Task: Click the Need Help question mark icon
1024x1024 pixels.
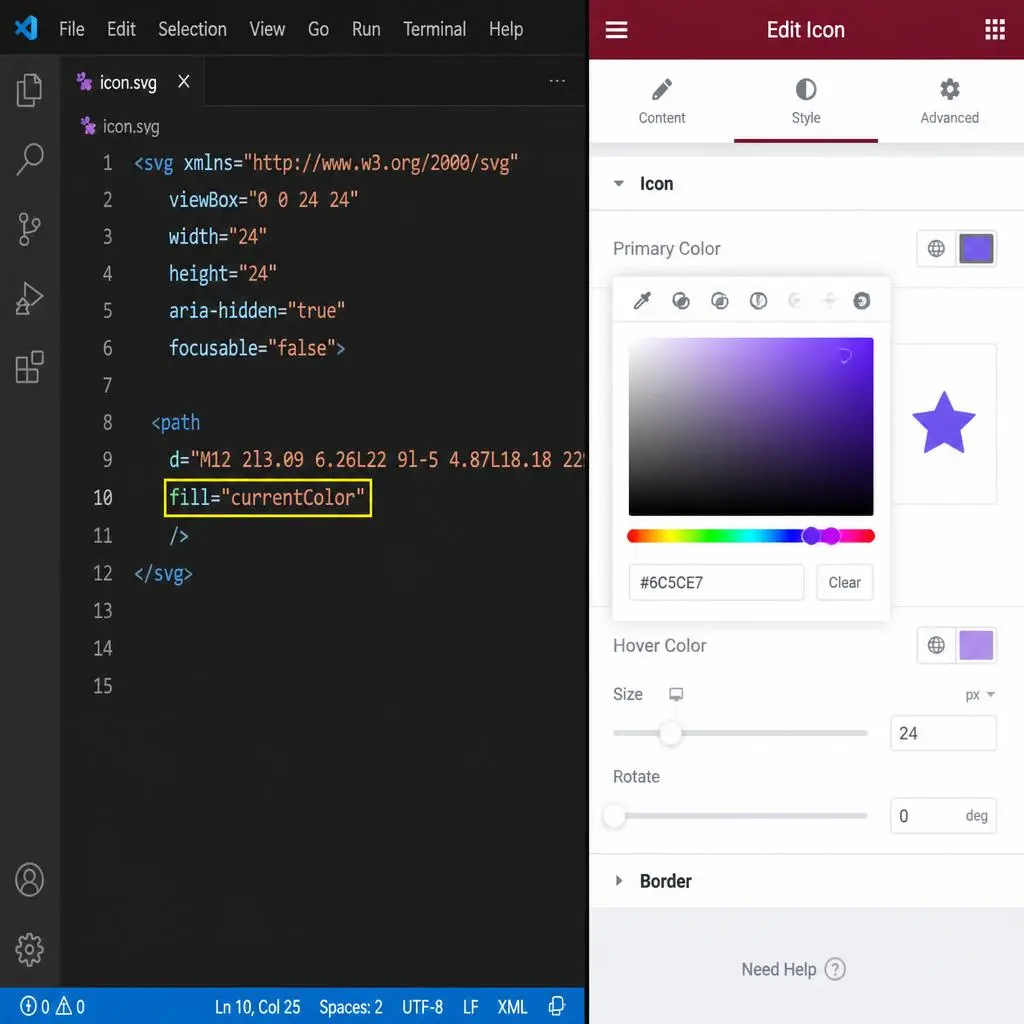Action: pos(835,969)
